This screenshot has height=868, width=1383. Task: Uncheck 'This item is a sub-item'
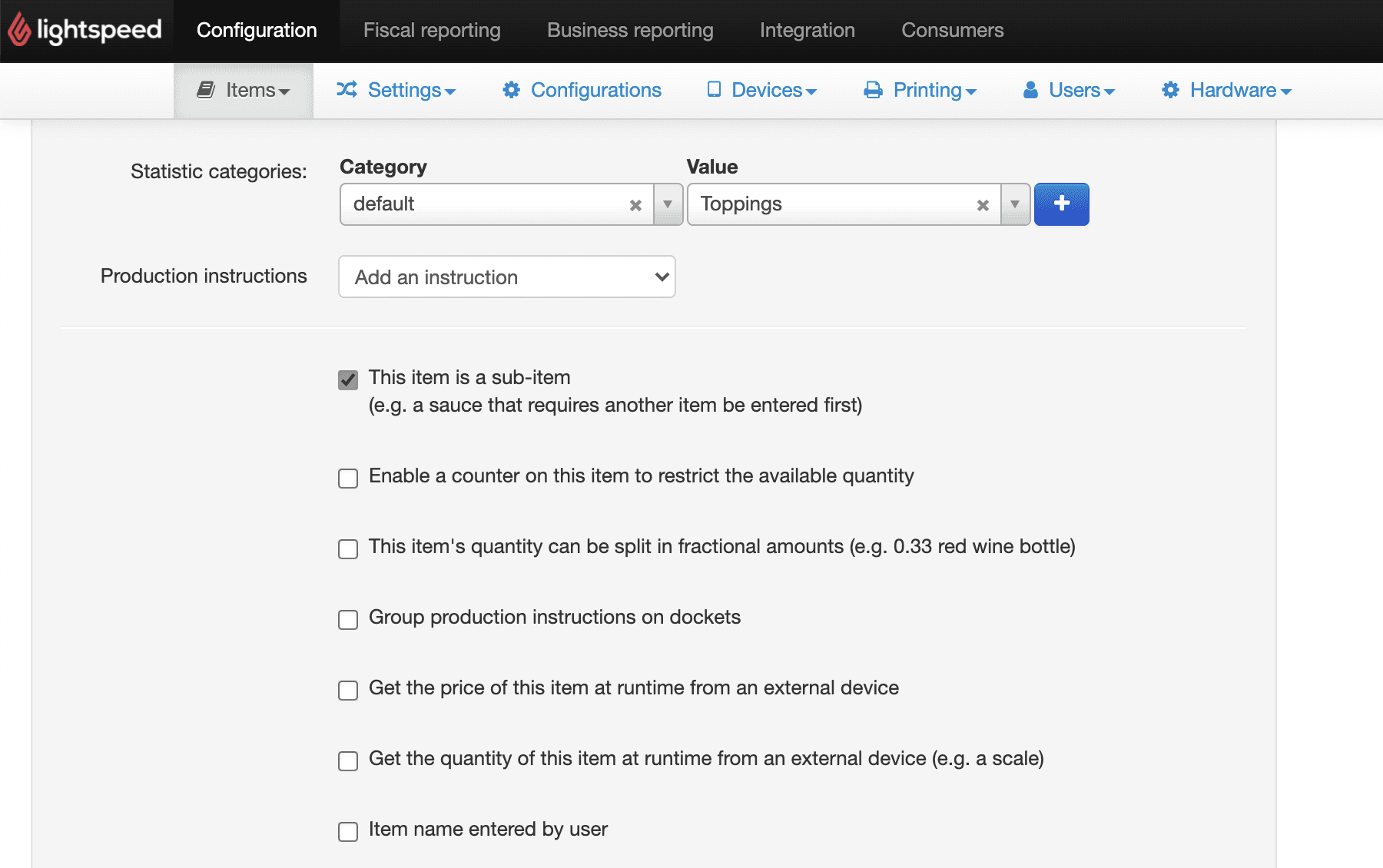coord(347,379)
